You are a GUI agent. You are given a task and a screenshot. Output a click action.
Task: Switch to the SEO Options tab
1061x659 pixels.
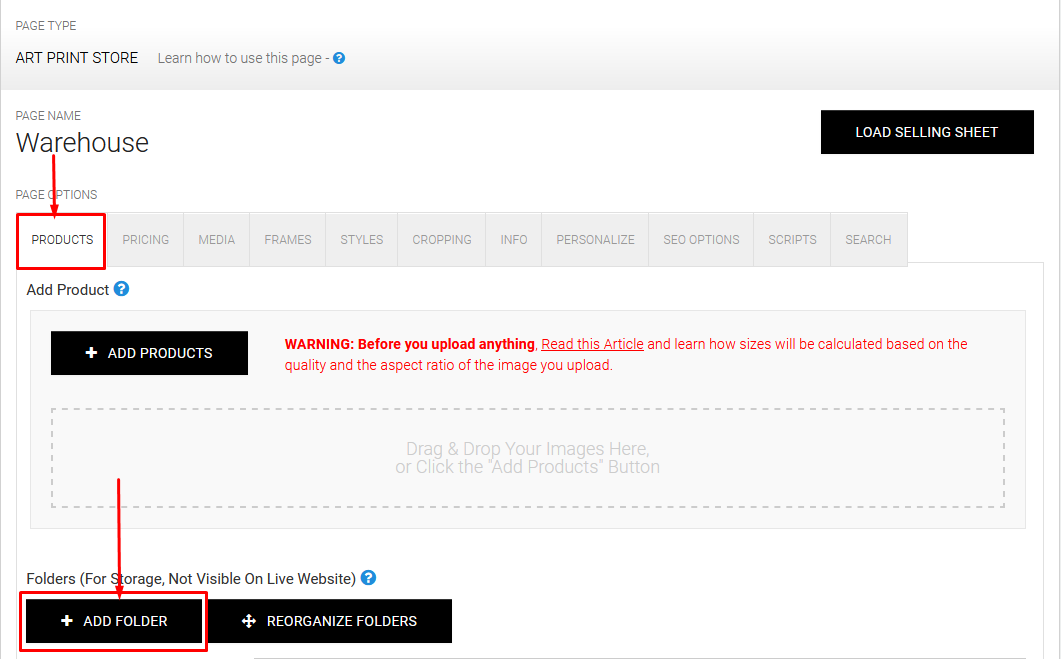click(x=701, y=240)
